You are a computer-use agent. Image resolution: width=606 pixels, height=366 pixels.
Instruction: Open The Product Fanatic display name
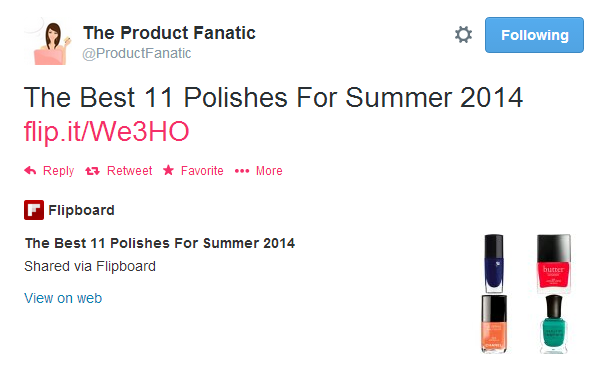pos(169,33)
